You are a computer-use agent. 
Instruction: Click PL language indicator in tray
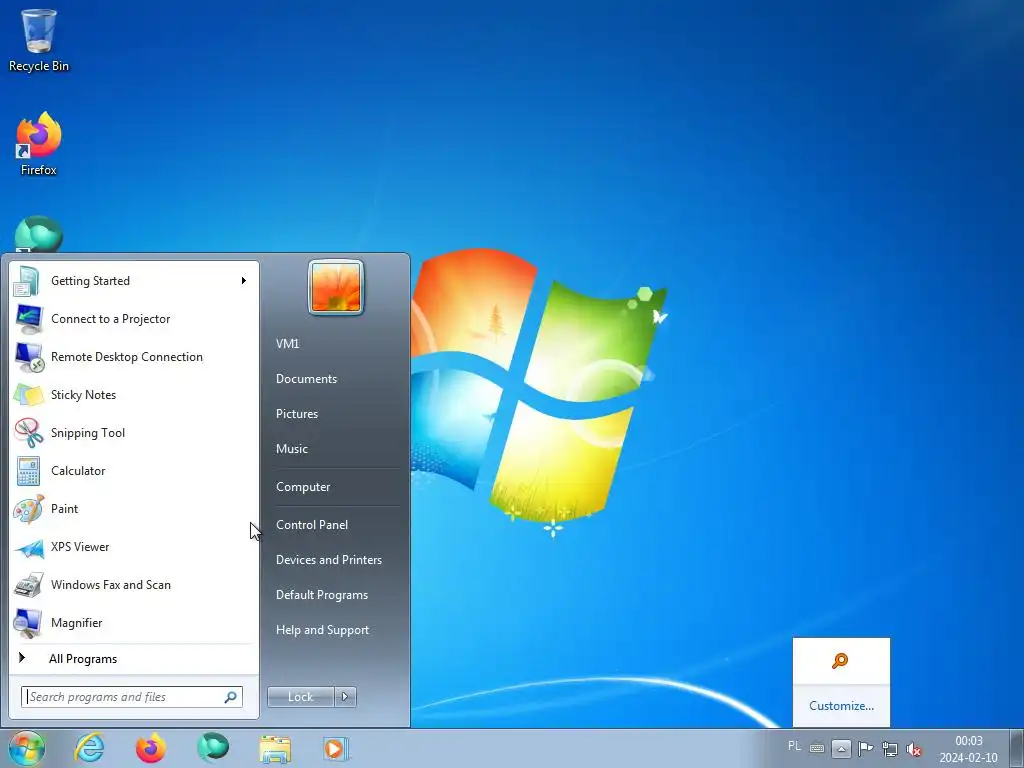(x=794, y=746)
